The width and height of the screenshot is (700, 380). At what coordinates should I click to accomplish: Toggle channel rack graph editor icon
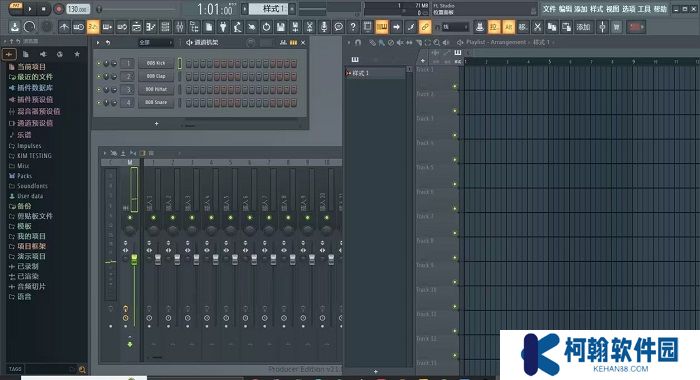283,42
